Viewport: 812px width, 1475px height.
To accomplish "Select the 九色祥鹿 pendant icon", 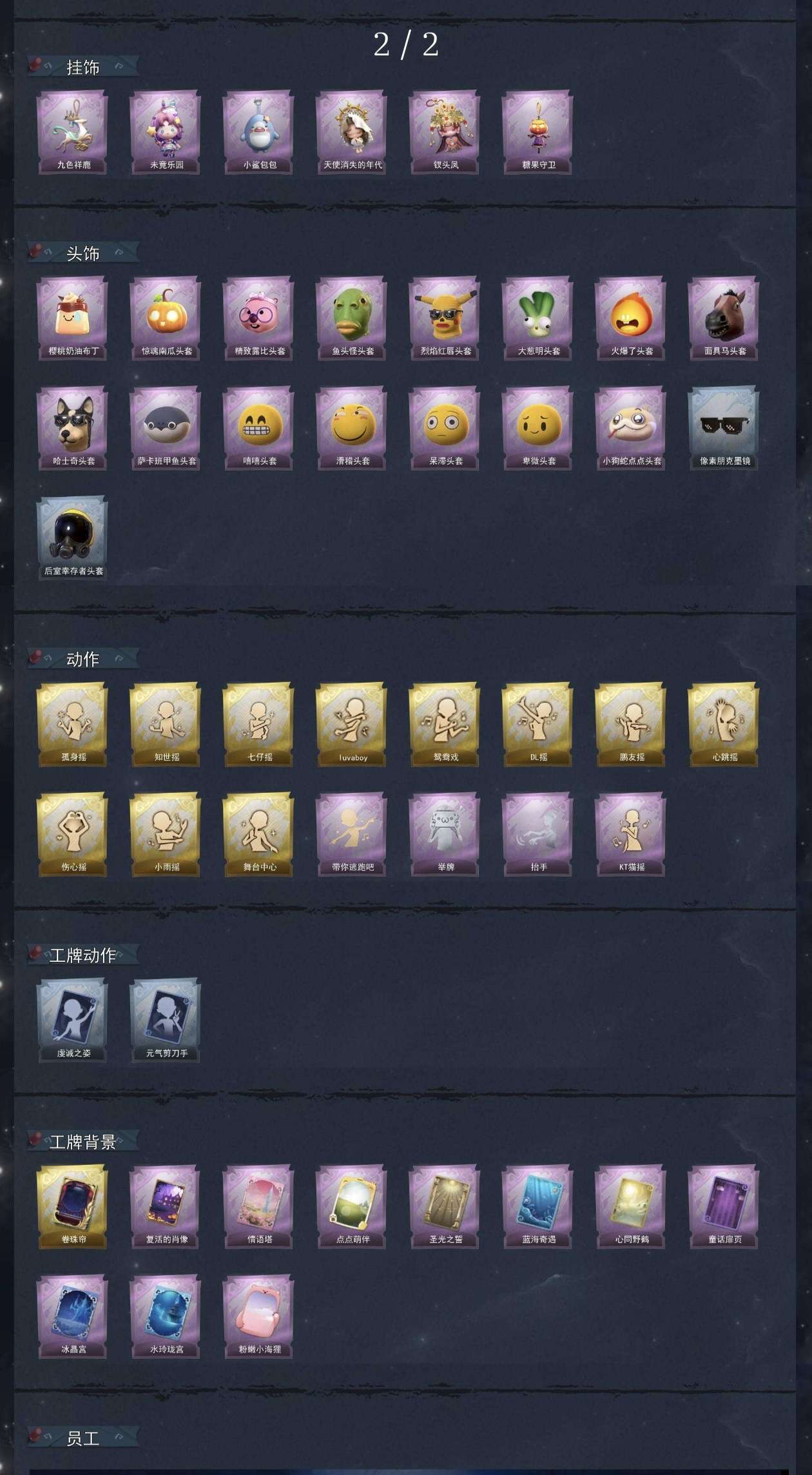I will [x=72, y=132].
